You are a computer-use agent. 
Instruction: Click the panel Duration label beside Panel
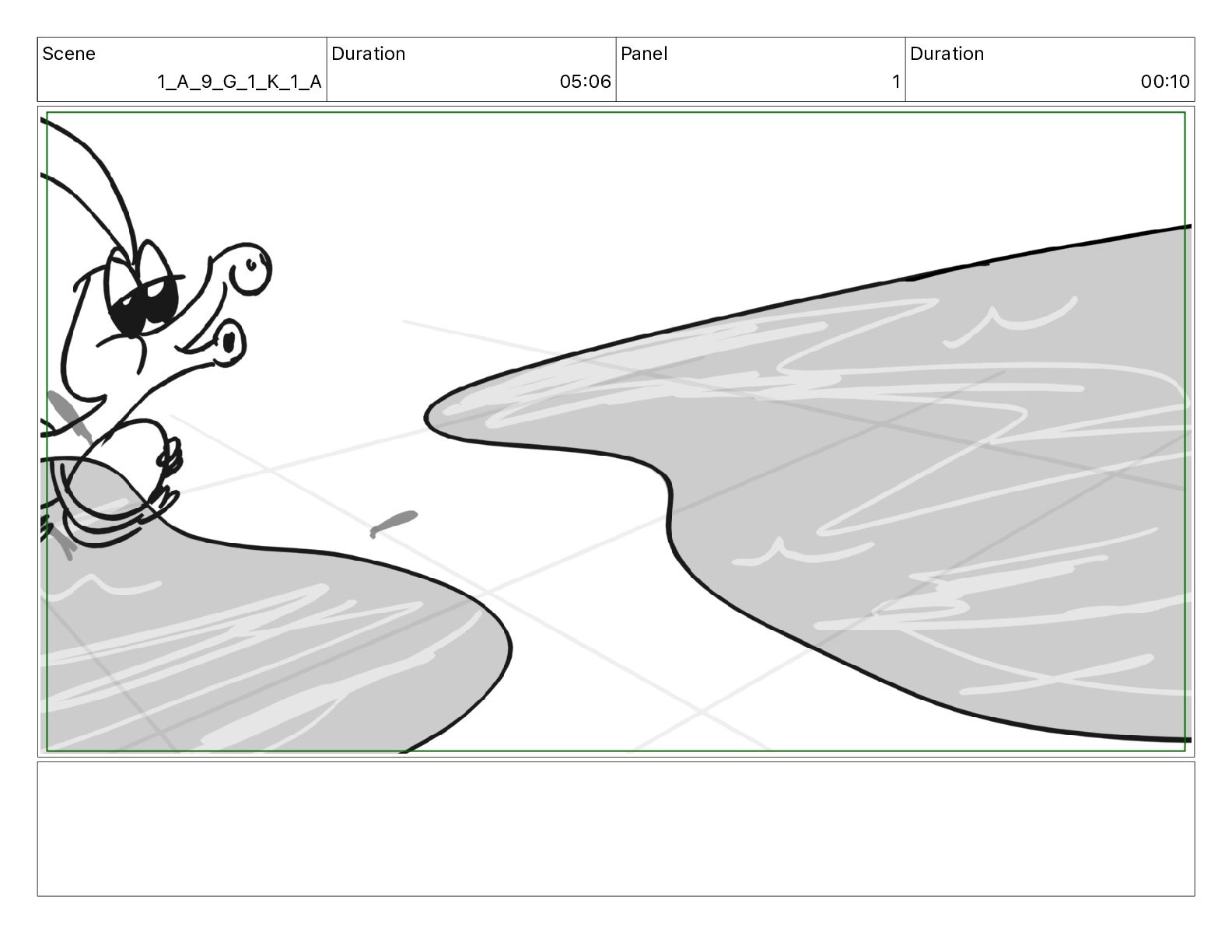[x=947, y=54]
